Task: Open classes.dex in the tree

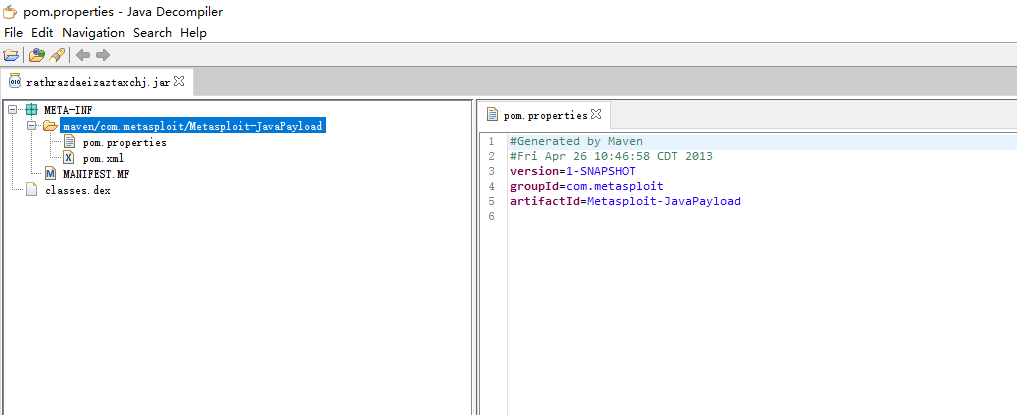Action: (x=78, y=191)
